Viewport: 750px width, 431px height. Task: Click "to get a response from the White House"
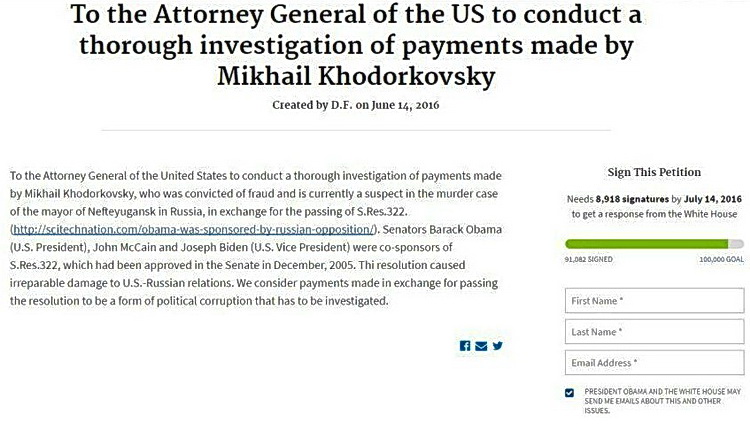[x=654, y=214]
